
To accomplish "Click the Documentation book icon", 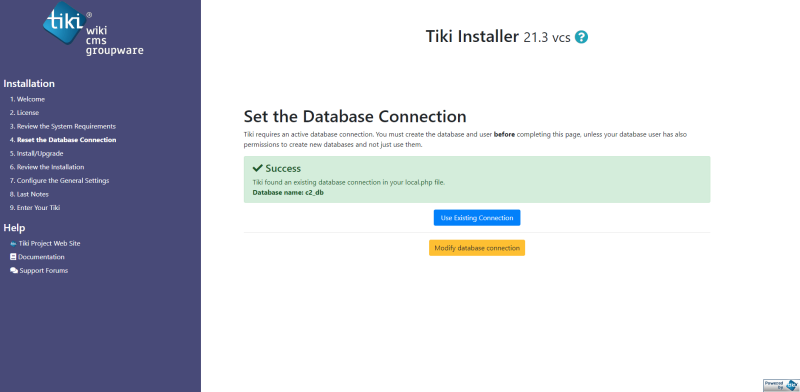I will point(13,257).
